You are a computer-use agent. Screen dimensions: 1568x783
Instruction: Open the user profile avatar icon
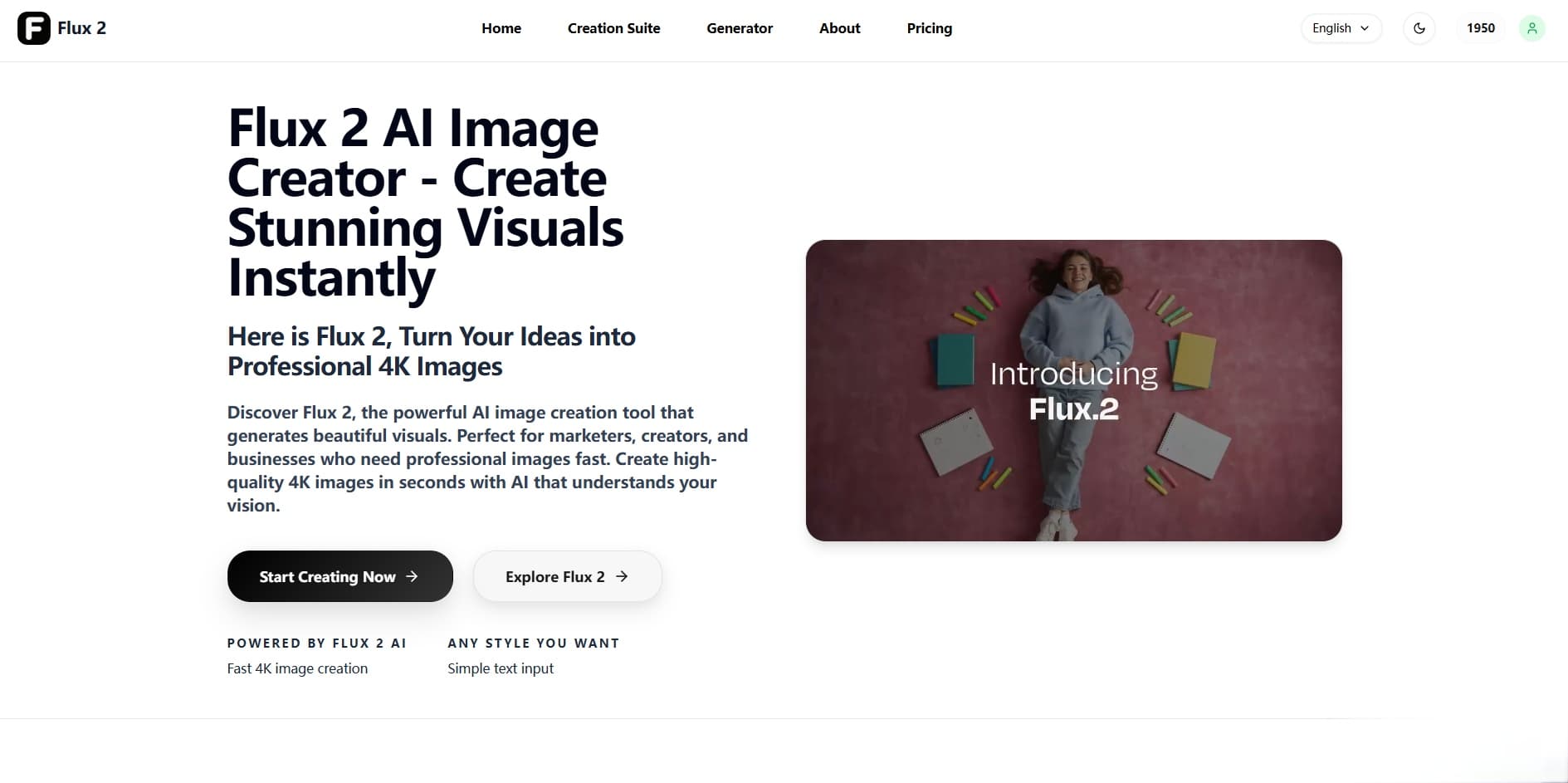coord(1531,28)
